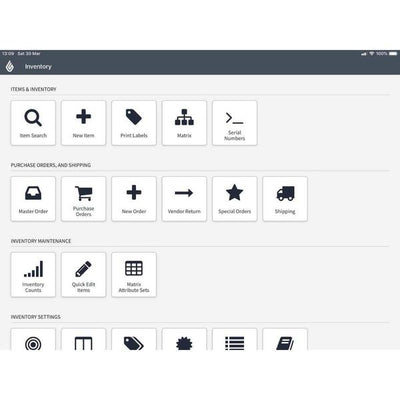400x400 pixels.
Task: Click the Lightspeed flame logo
Action: tap(10, 66)
